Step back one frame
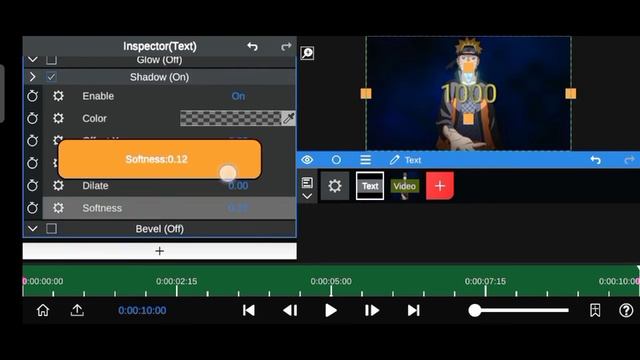The image size is (640, 360). [x=290, y=311]
